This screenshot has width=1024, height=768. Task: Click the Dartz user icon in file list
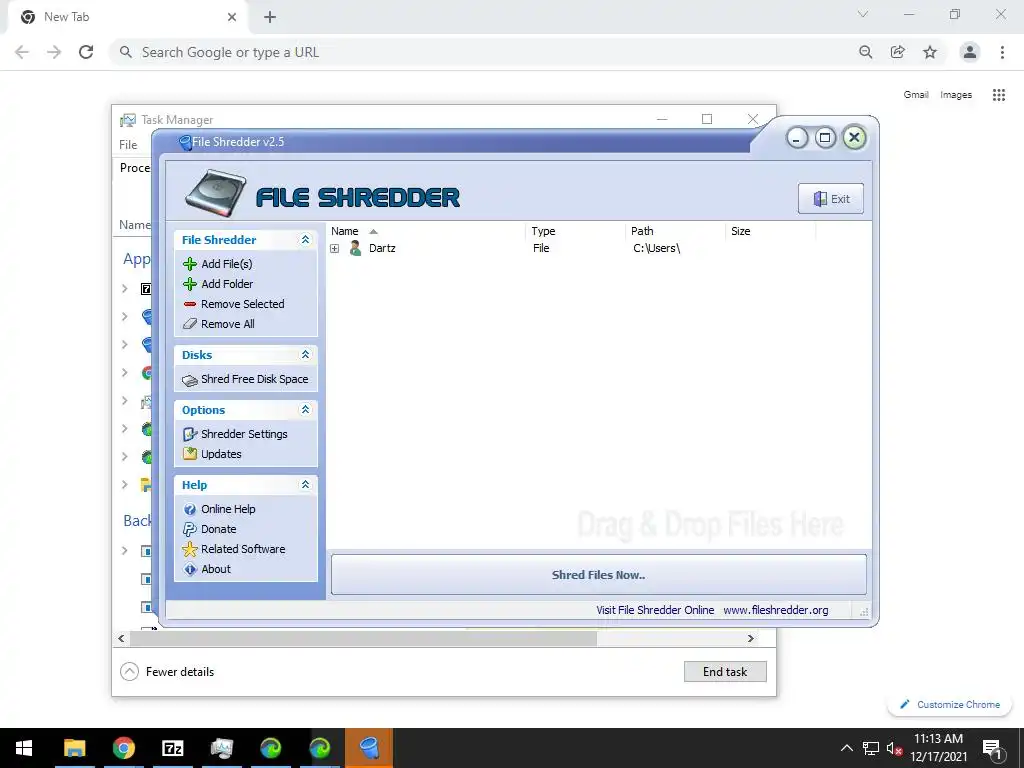tap(355, 248)
